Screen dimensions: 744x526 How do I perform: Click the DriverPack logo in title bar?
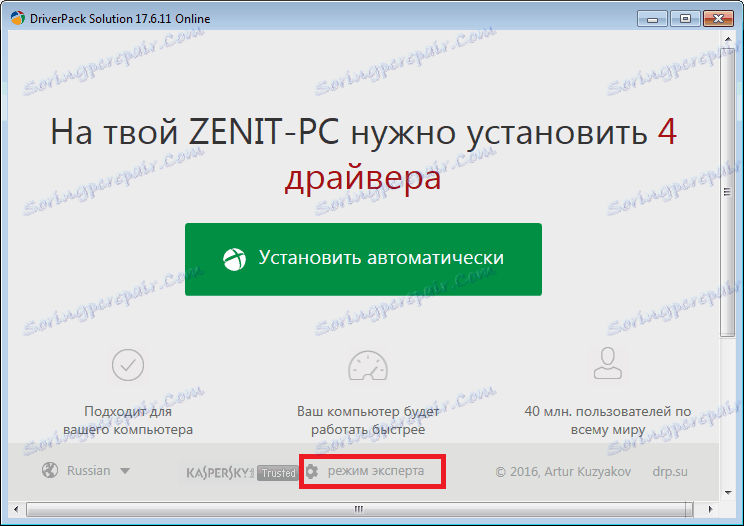[x=18, y=18]
